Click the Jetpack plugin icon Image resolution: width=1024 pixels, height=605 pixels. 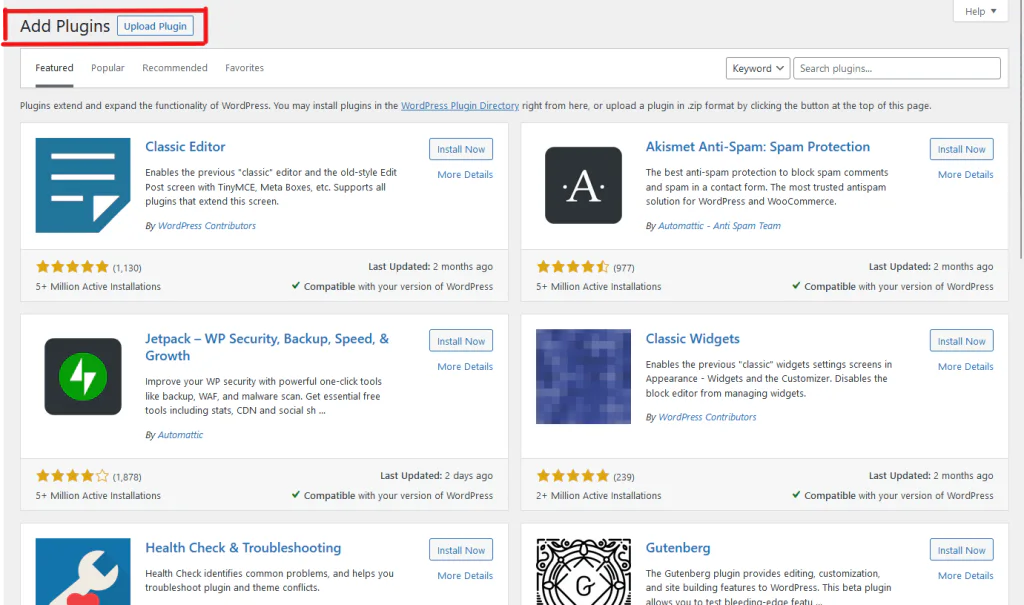(x=83, y=376)
